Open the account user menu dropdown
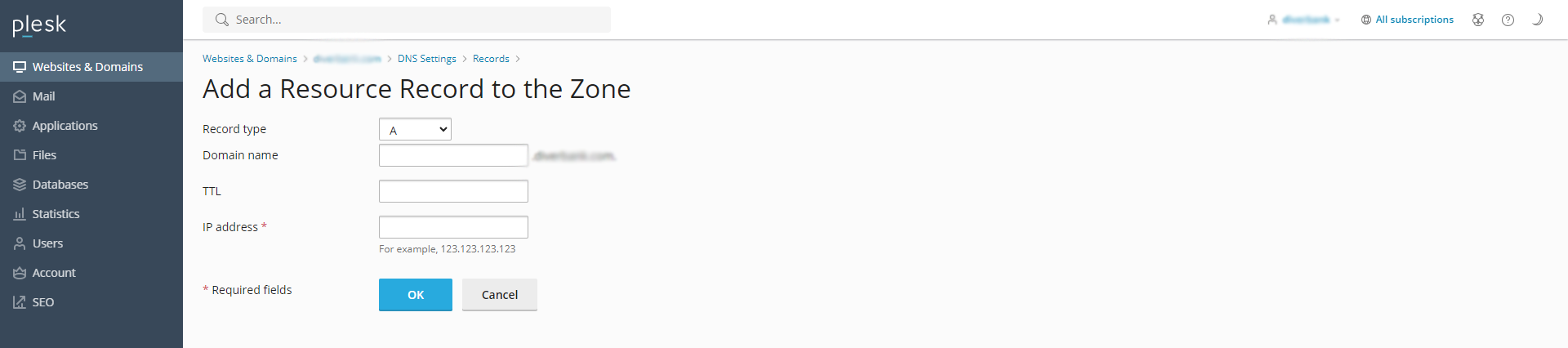The height and width of the screenshot is (348, 1568). pos(1304,20)
